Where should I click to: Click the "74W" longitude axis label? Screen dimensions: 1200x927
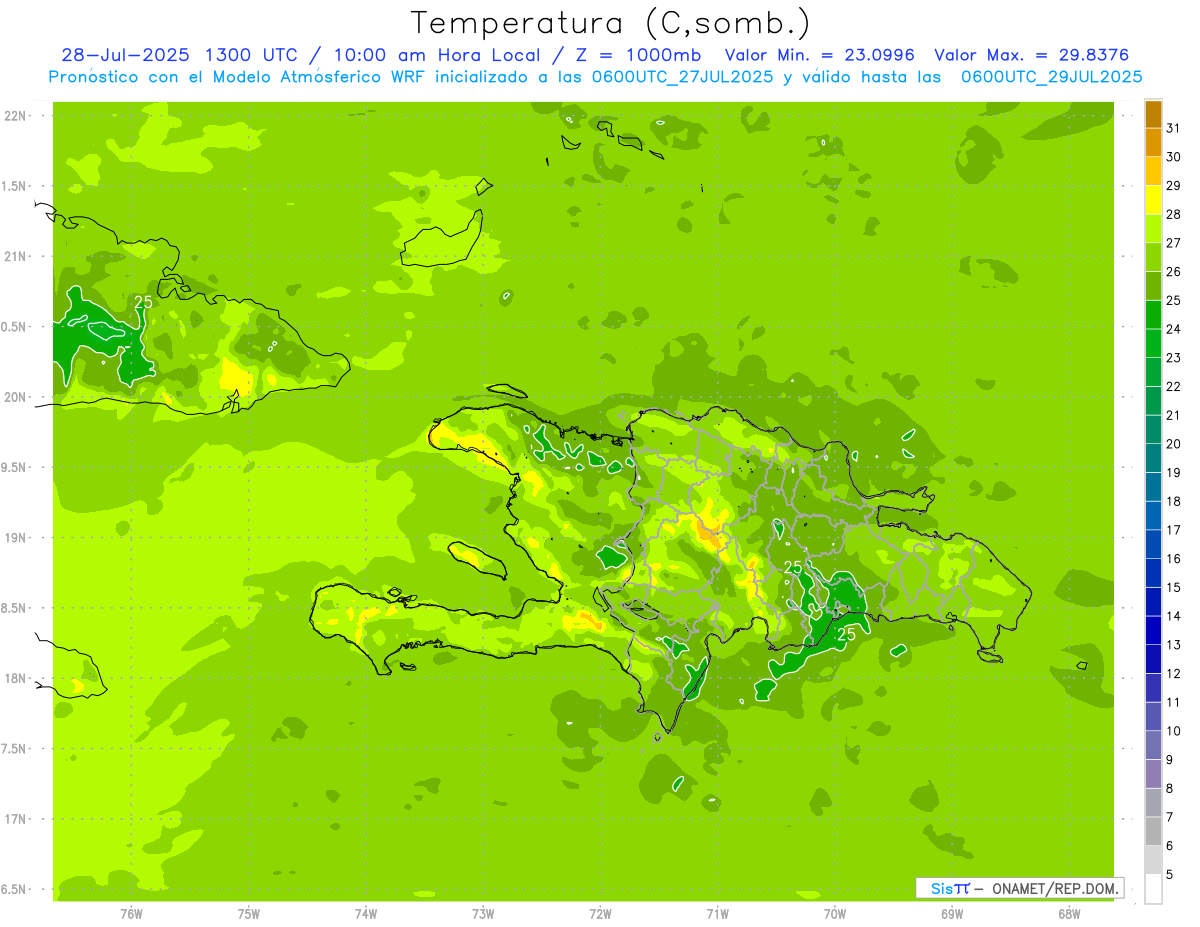coord(365,914)
